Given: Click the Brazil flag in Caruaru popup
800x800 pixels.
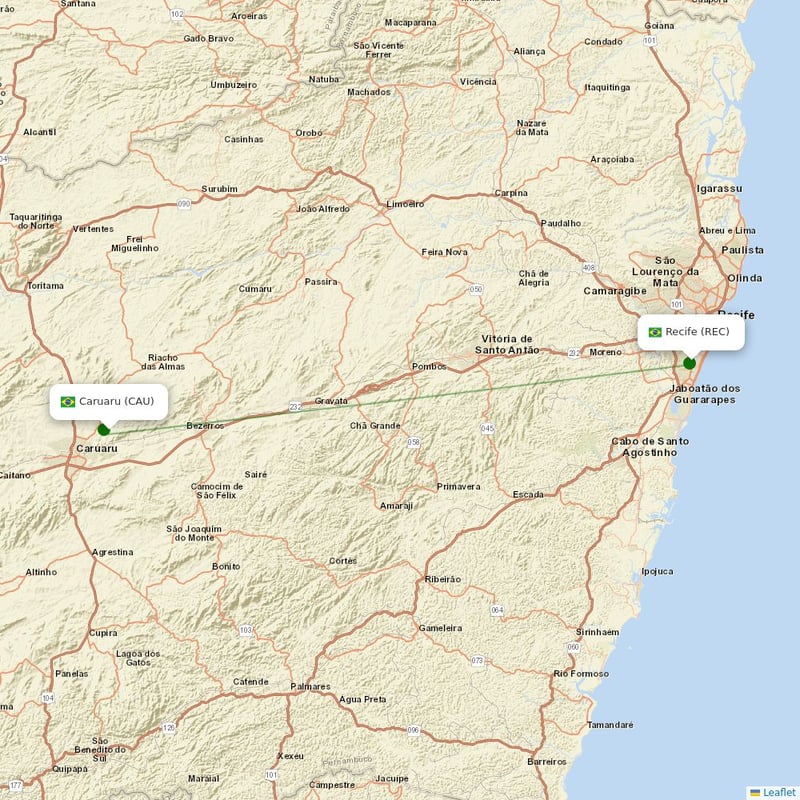Looking at the screenshot, I should tap(68, 402).
